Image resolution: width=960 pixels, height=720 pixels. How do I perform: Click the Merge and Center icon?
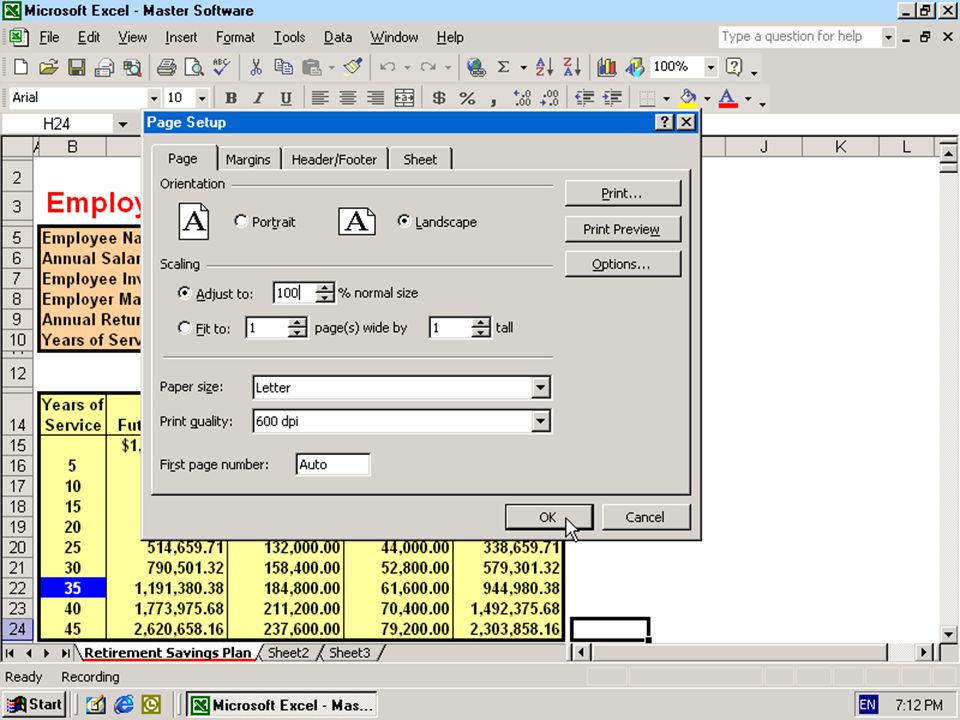[x=404, y=98]
